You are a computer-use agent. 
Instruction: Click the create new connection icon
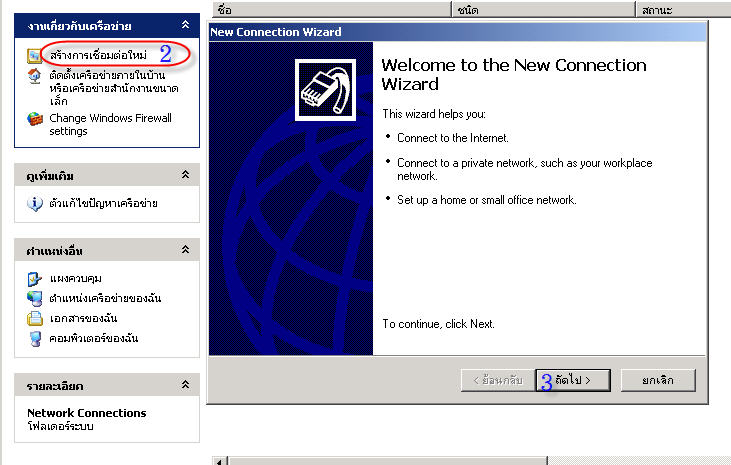(34, 56)
